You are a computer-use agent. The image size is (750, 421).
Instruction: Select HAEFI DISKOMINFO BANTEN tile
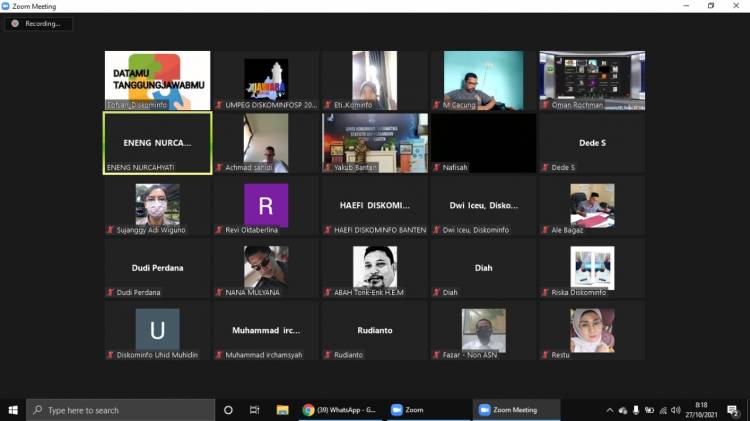pos(375,206)
